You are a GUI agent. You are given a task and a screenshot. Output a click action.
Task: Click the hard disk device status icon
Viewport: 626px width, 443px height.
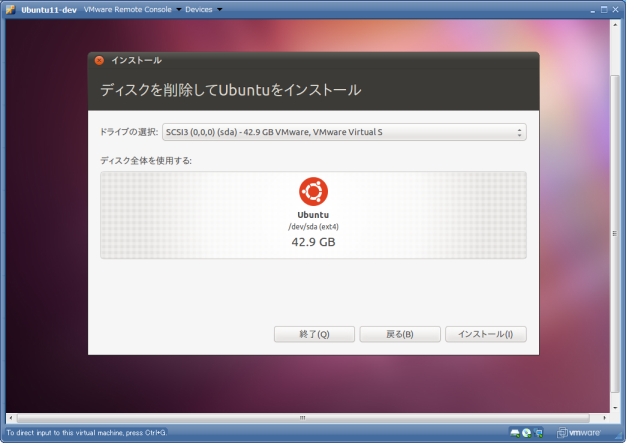(515, 433)
